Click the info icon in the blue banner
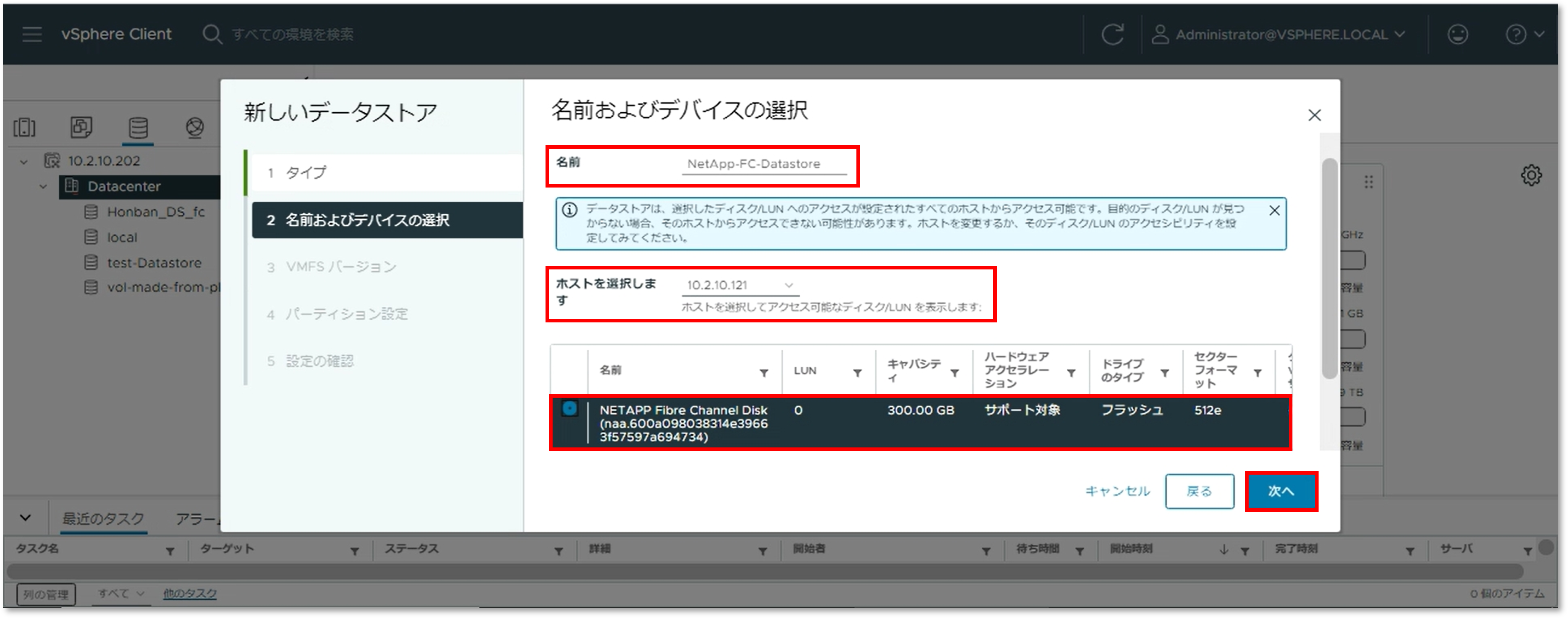The image size is (1568, 618). [569, 210]
